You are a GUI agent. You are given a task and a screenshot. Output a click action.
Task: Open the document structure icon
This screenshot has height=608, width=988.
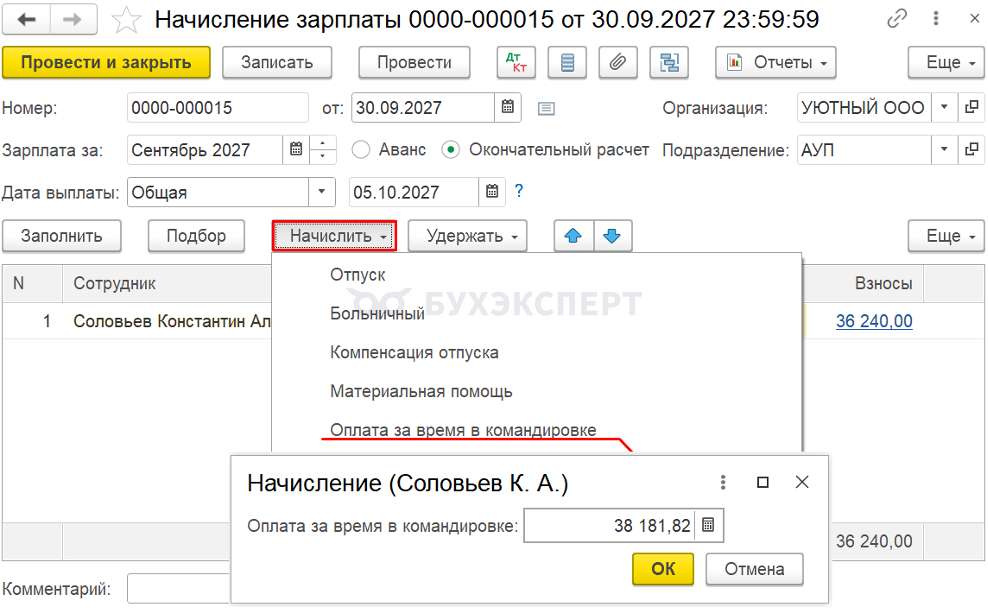pos(669,62)
